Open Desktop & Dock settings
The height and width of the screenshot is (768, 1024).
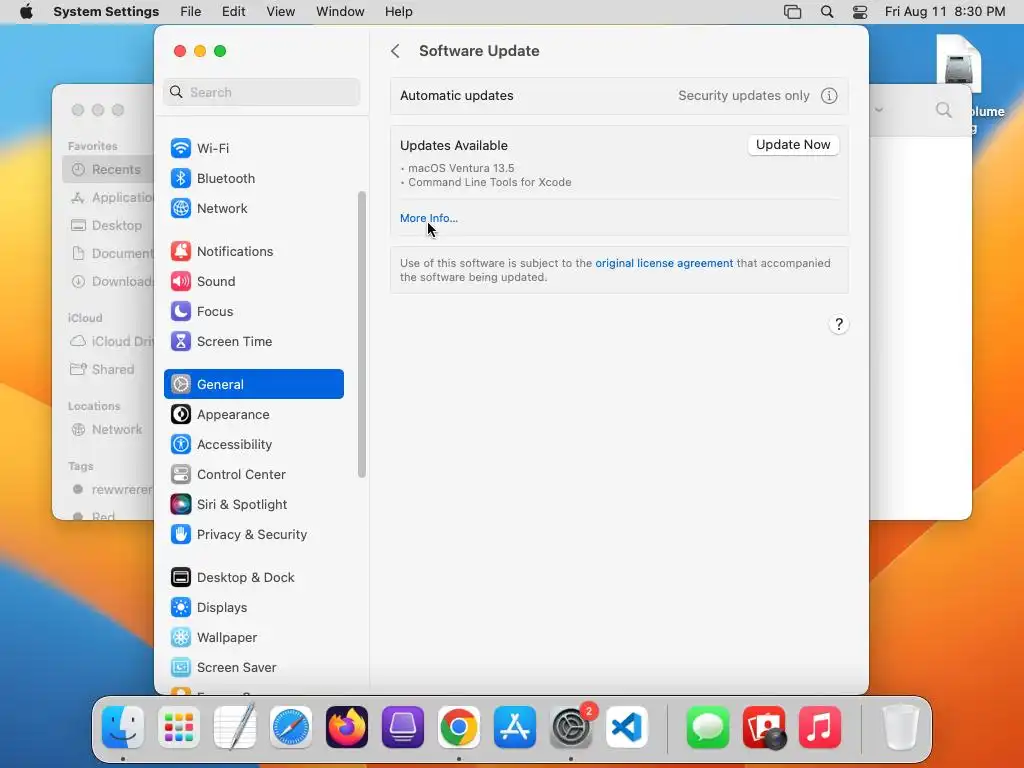pos(253,578)
